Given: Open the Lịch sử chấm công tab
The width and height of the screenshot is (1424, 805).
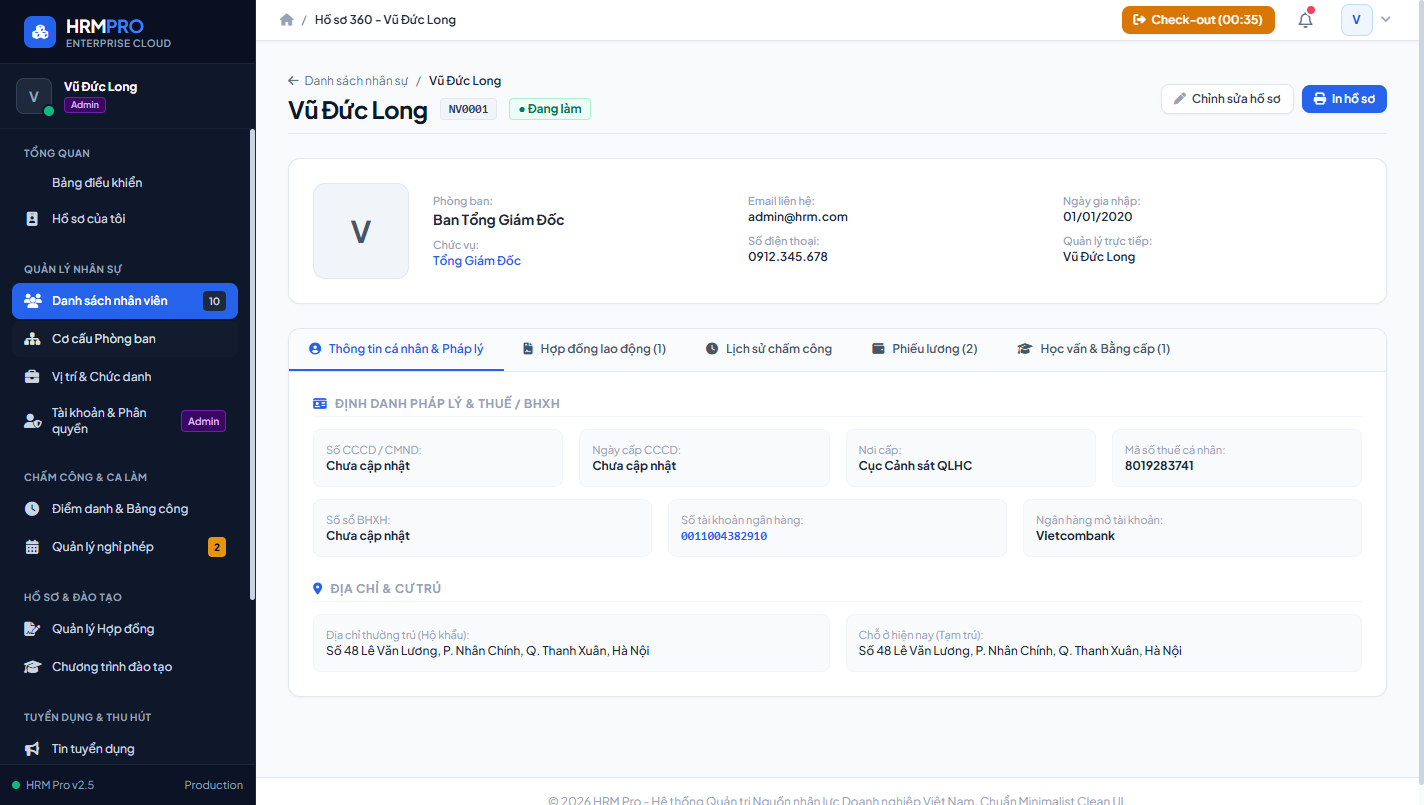Looking at the screenshot, I should pos(768,349).
